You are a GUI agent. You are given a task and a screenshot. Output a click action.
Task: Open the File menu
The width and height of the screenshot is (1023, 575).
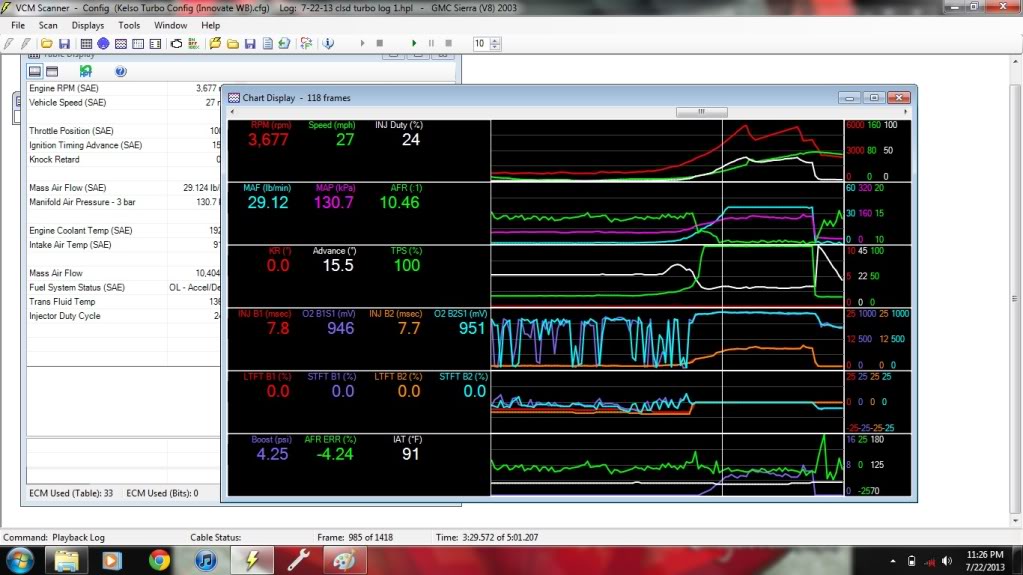(18, 25)
